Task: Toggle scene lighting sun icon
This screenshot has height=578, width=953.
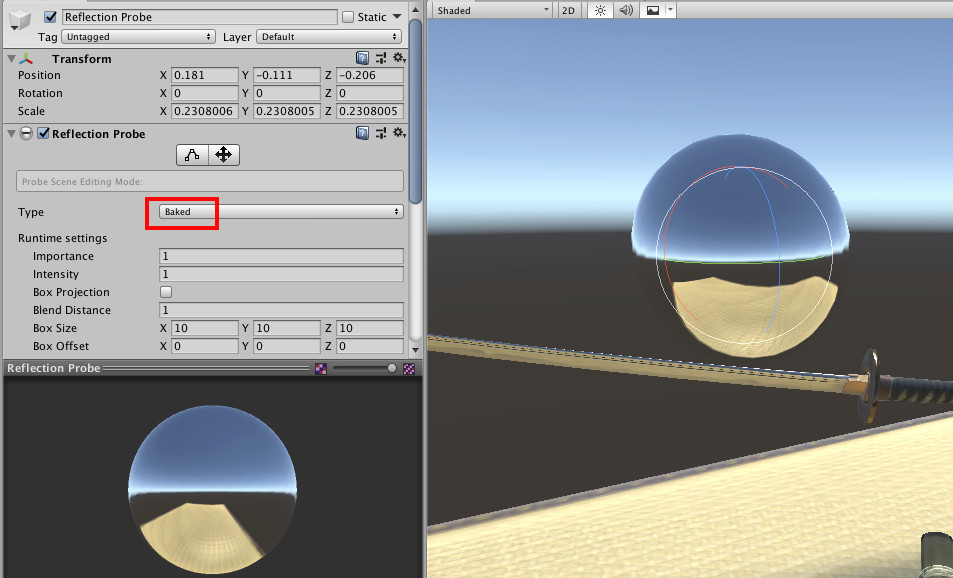Action: coord(600,10)
